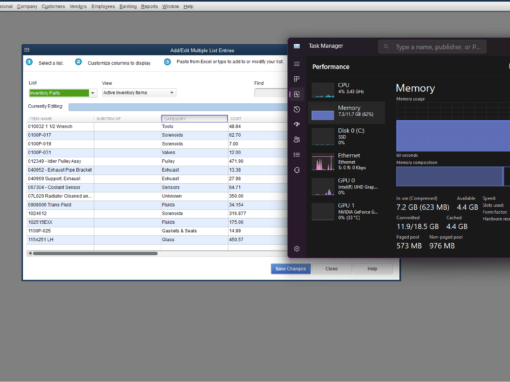Select item '010032 1 1/2 Wrench'
The height and width of the screenshot is (382, 510).
click(x=50, y=126)
